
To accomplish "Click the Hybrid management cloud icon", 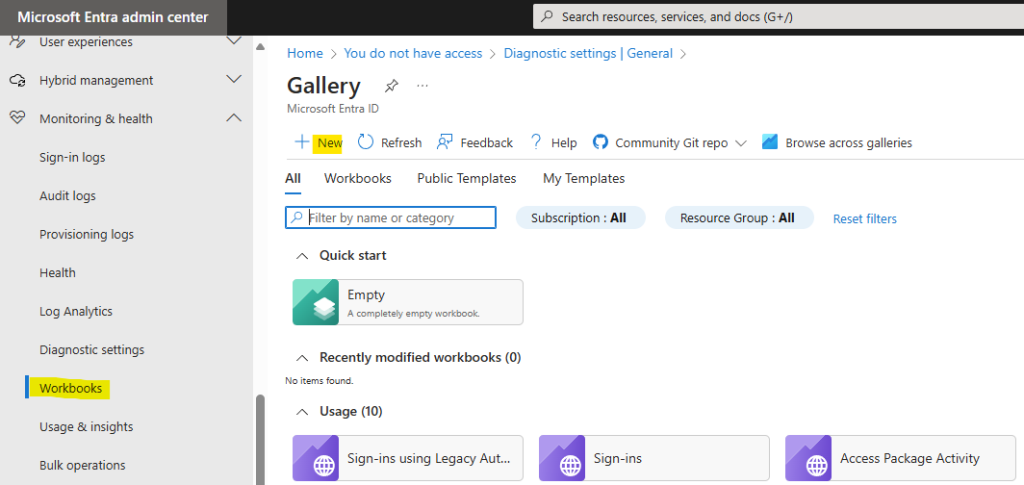I will pos(18,80).
